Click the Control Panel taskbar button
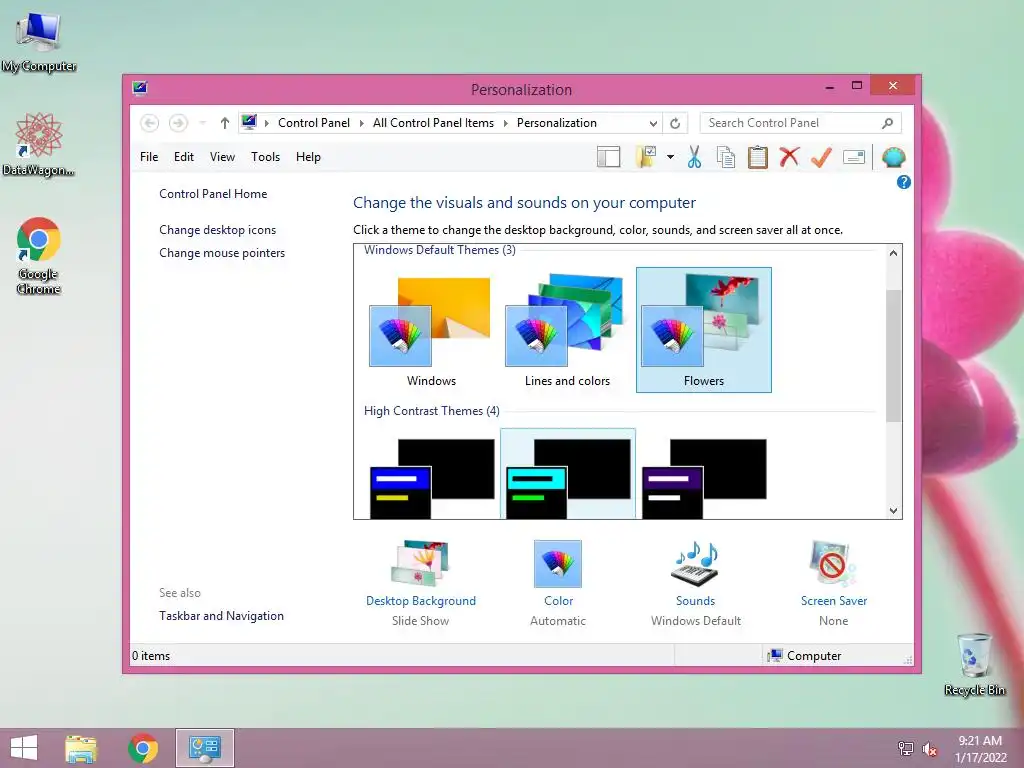This screenshot has height=768, width=1024. pos(204,748)
